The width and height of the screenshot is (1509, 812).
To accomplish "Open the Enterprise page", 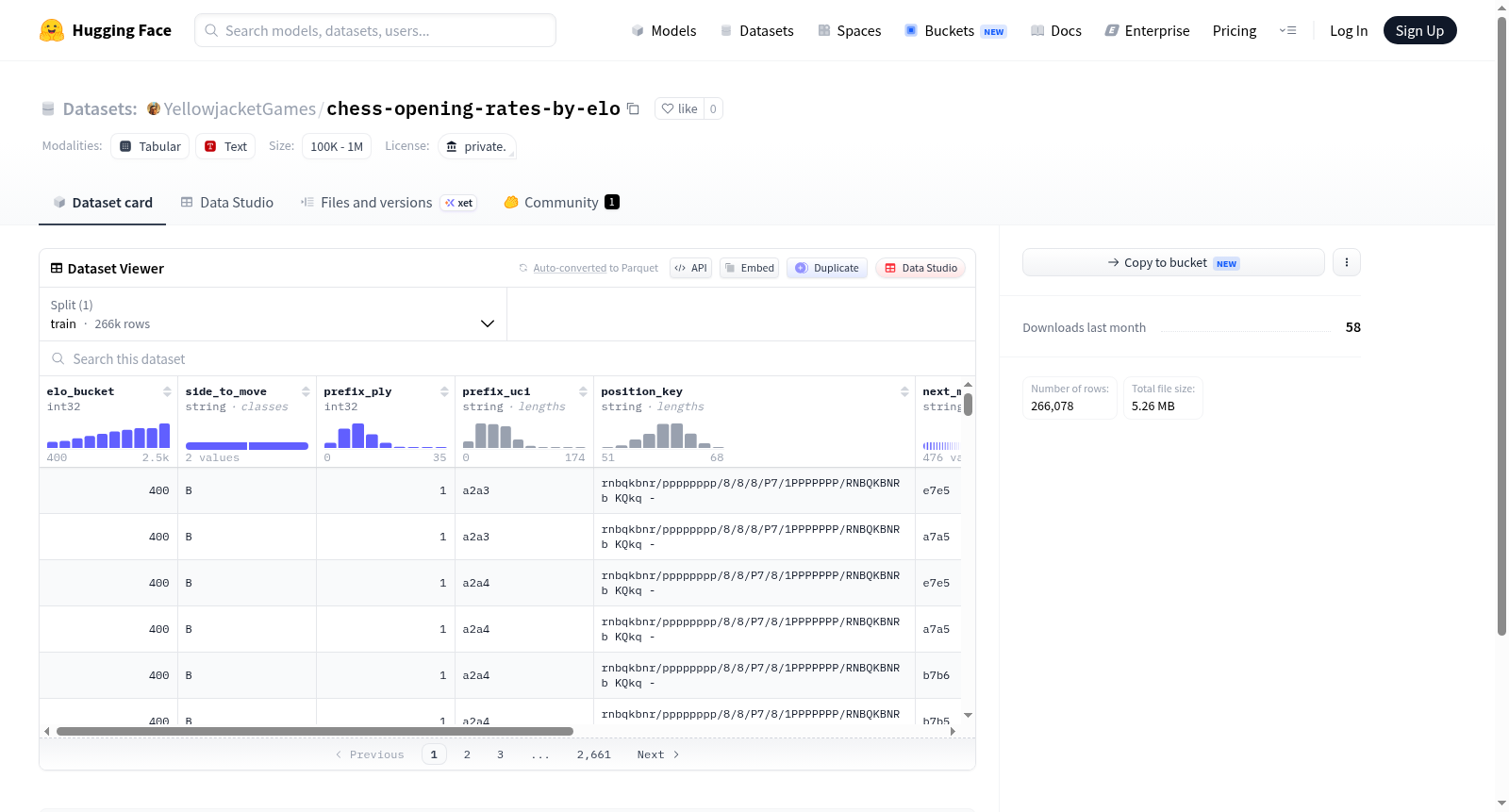I will point(1147,31).
